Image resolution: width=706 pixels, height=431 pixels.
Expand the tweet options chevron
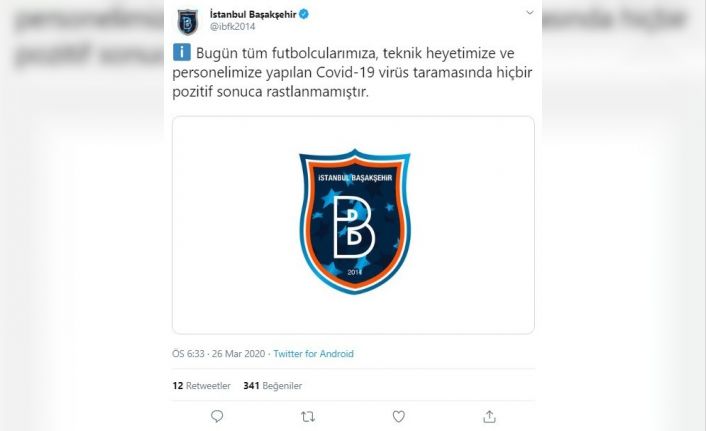click(530, 13)
